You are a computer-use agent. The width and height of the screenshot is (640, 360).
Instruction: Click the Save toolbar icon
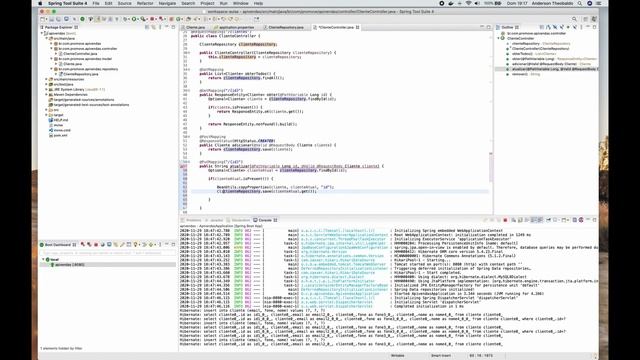52,19
